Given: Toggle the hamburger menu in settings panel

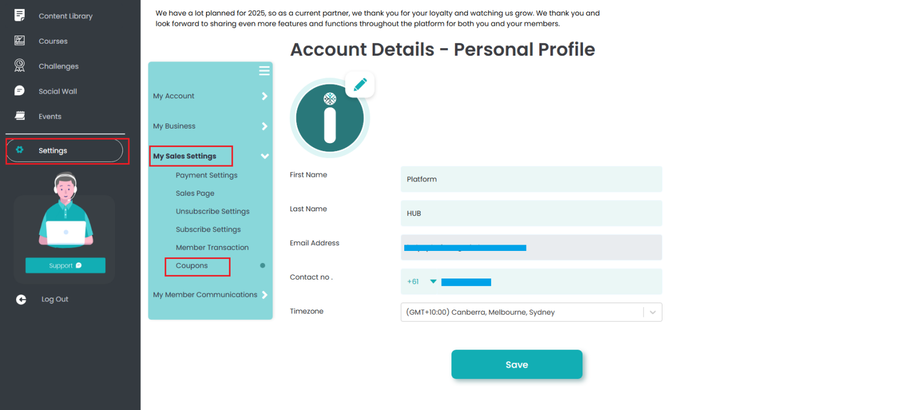Looking at the screenshot, I should pos(264,71).
